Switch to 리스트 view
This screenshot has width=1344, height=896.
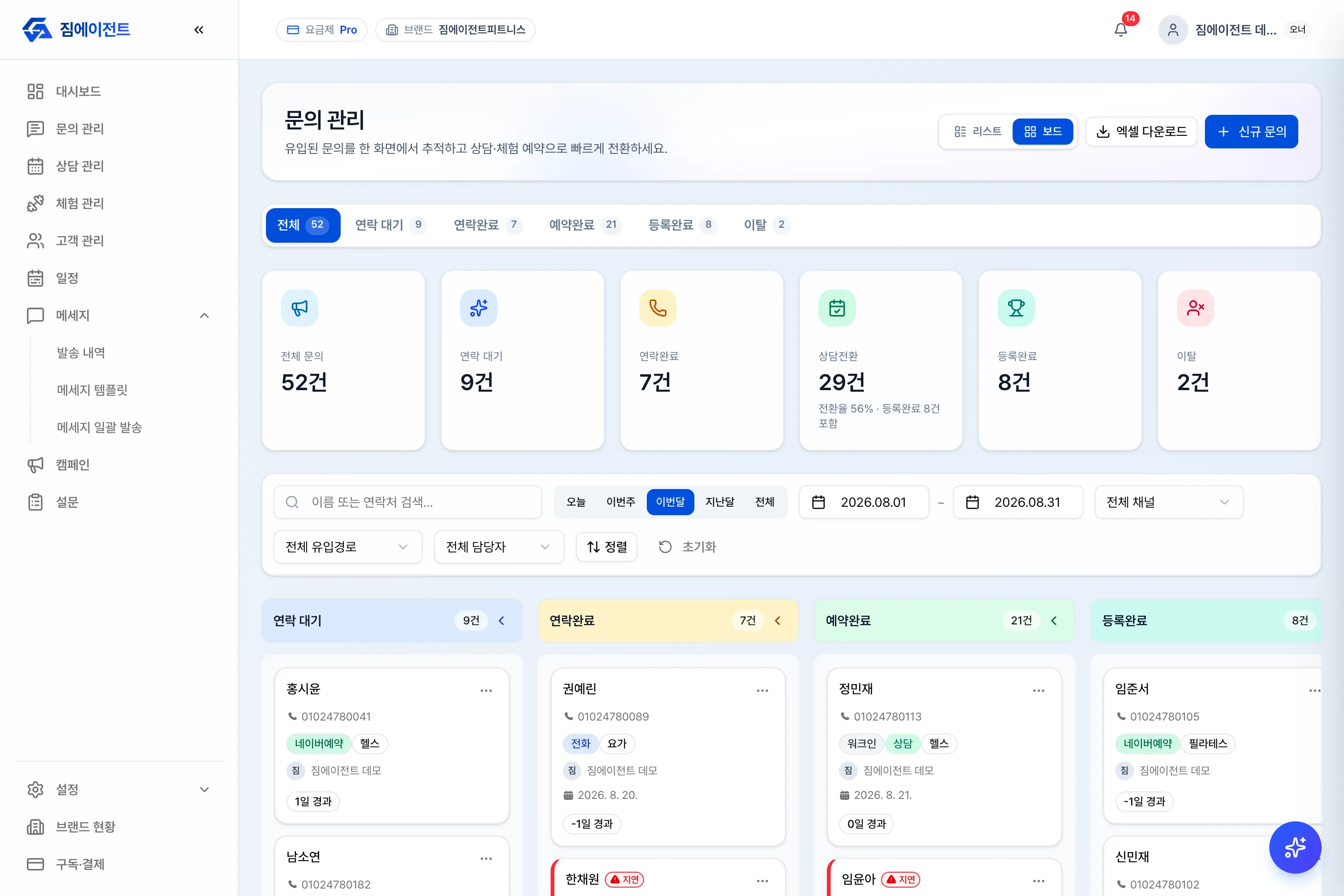[978, 132]
